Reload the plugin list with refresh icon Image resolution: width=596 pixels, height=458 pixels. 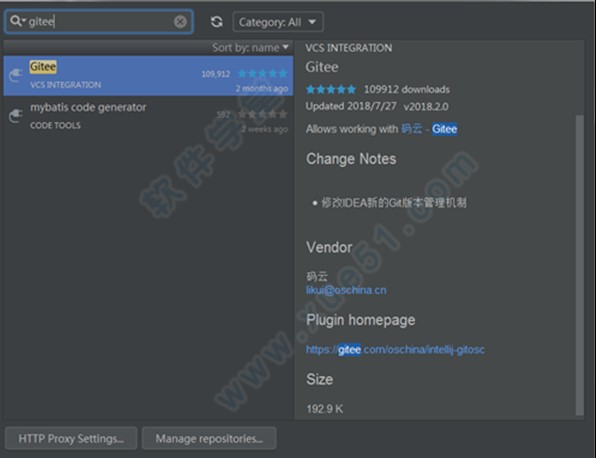tap(217, 22)
